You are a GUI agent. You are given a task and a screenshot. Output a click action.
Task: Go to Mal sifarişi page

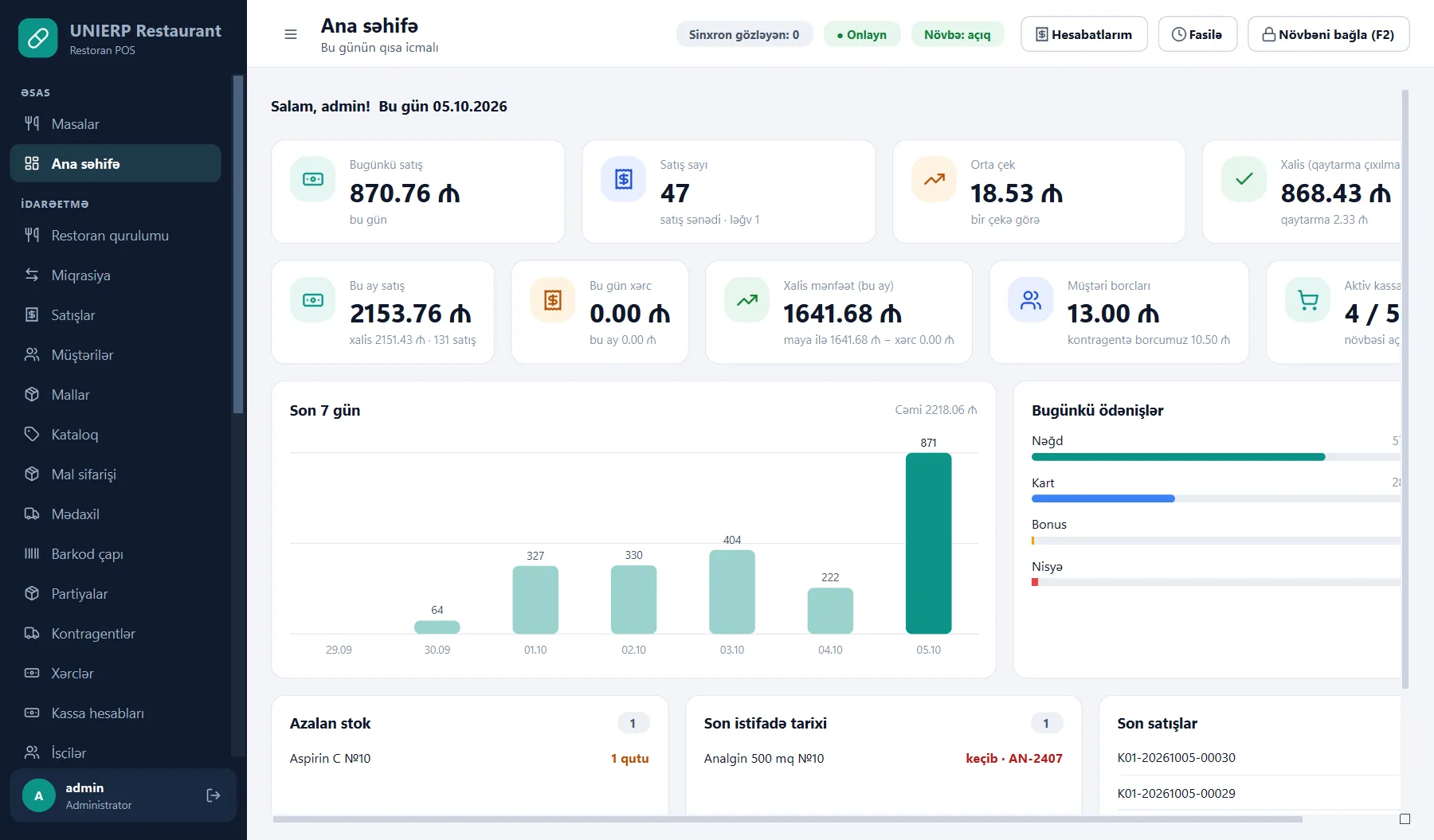pyautogui.click(x=116, y=474)
